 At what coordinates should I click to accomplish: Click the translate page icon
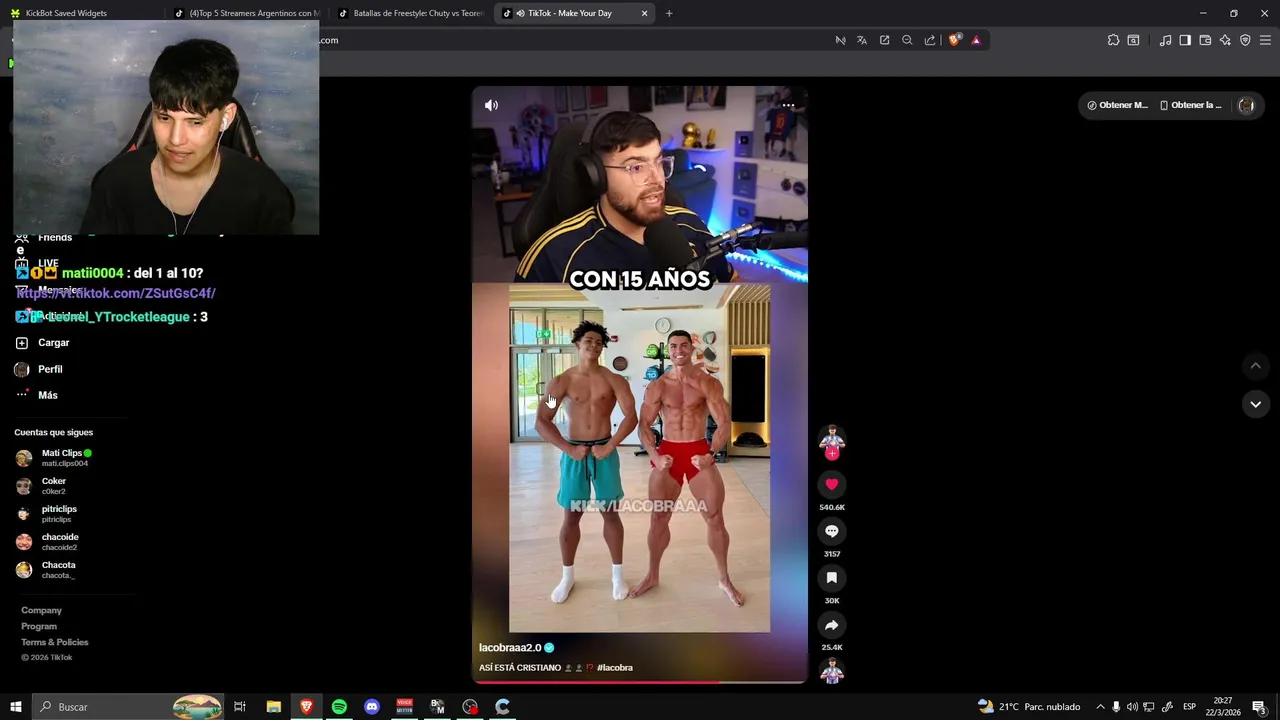click(x=862, y=40)
